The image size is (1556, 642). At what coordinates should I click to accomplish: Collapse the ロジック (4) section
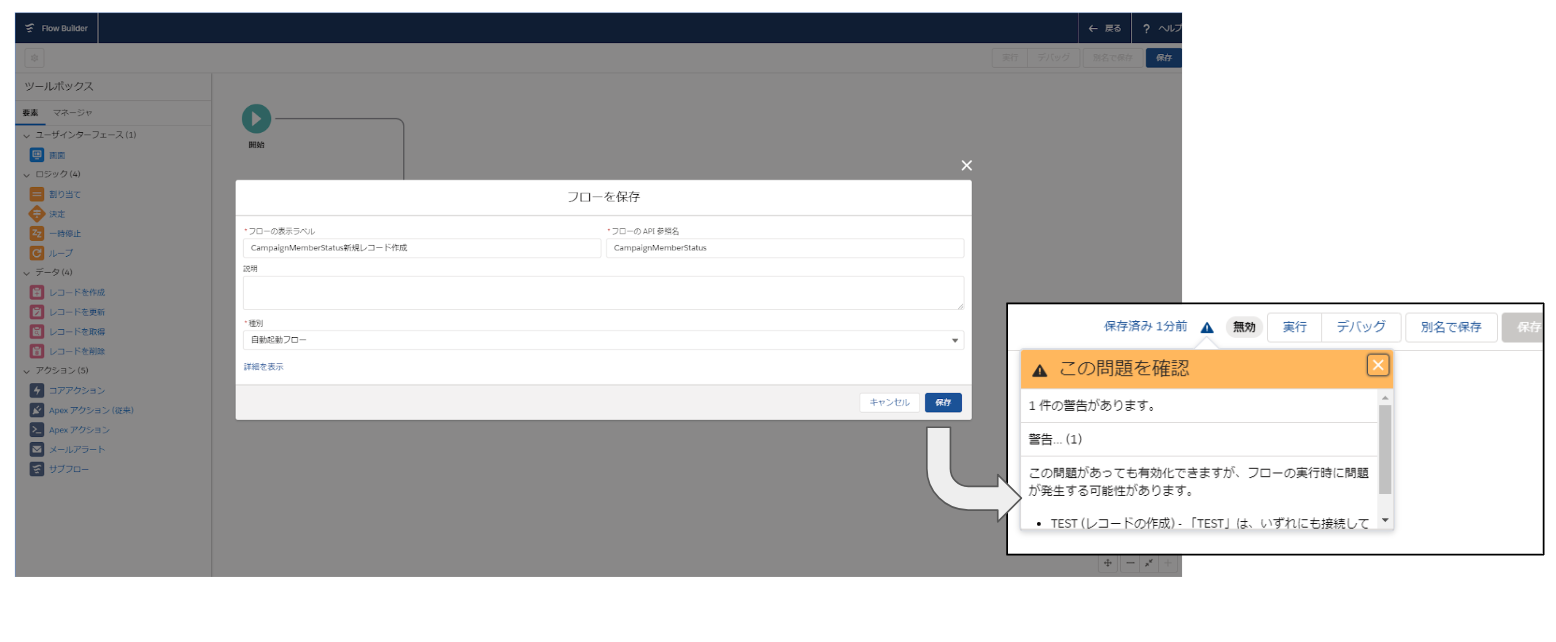click(27, 174)
